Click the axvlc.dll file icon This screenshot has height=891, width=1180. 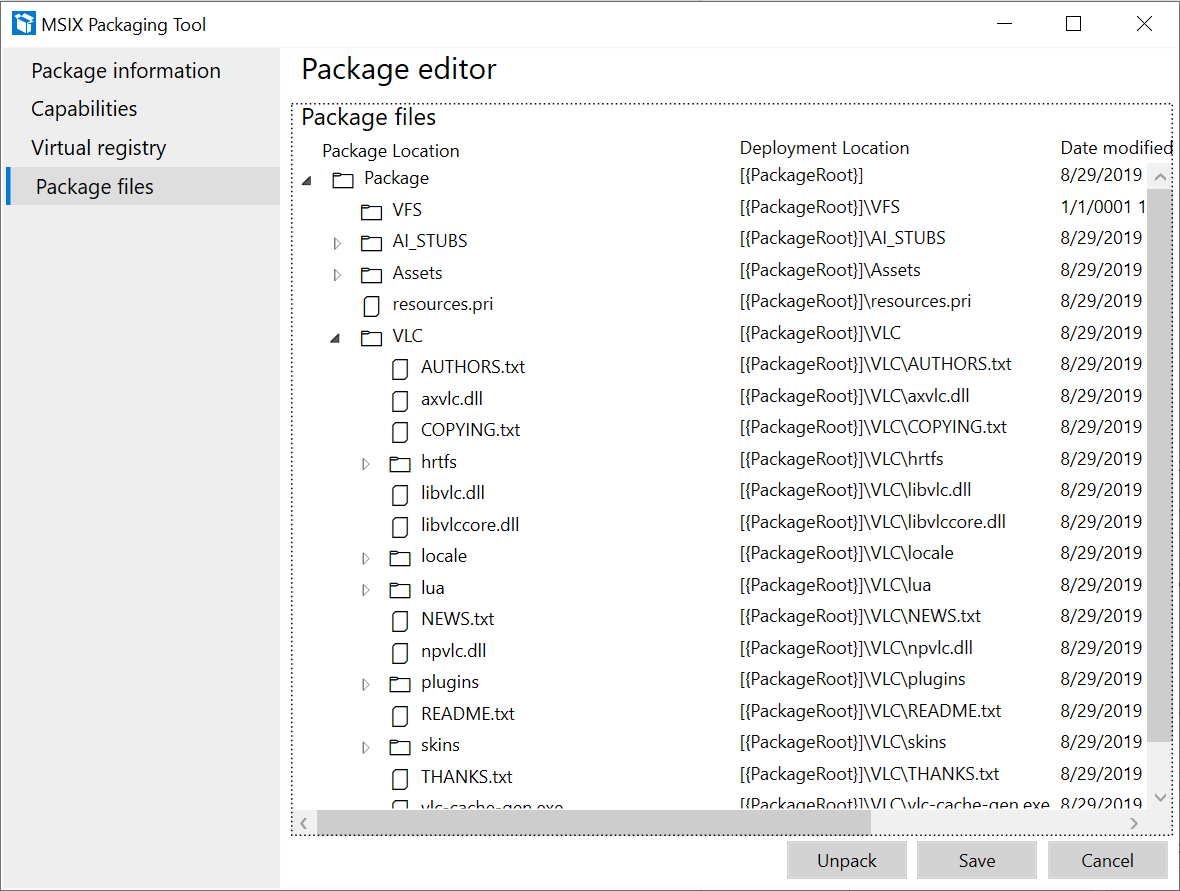(x=400, y=400)
